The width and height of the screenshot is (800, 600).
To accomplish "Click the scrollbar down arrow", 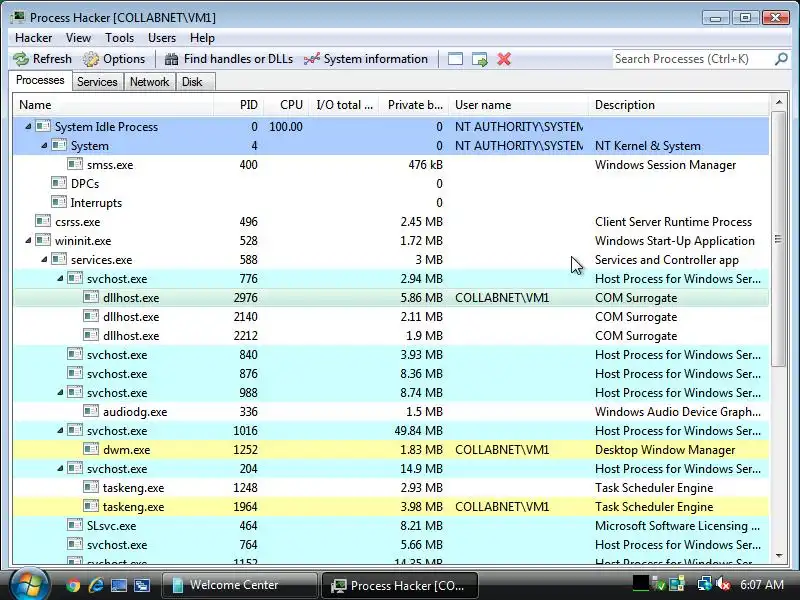I will click(x=779, y=556).
